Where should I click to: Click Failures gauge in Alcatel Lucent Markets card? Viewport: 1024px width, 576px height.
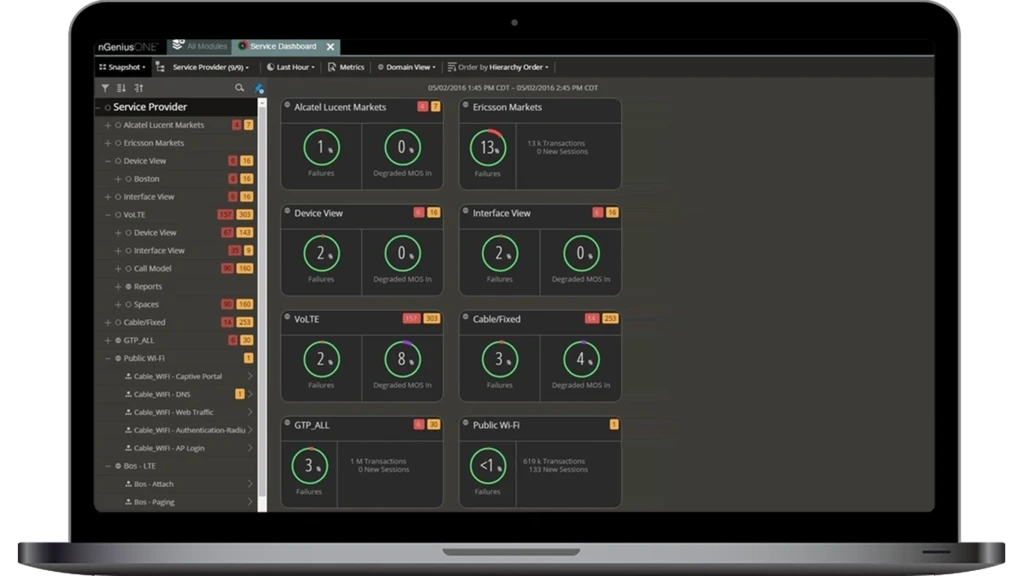[321, 148]
